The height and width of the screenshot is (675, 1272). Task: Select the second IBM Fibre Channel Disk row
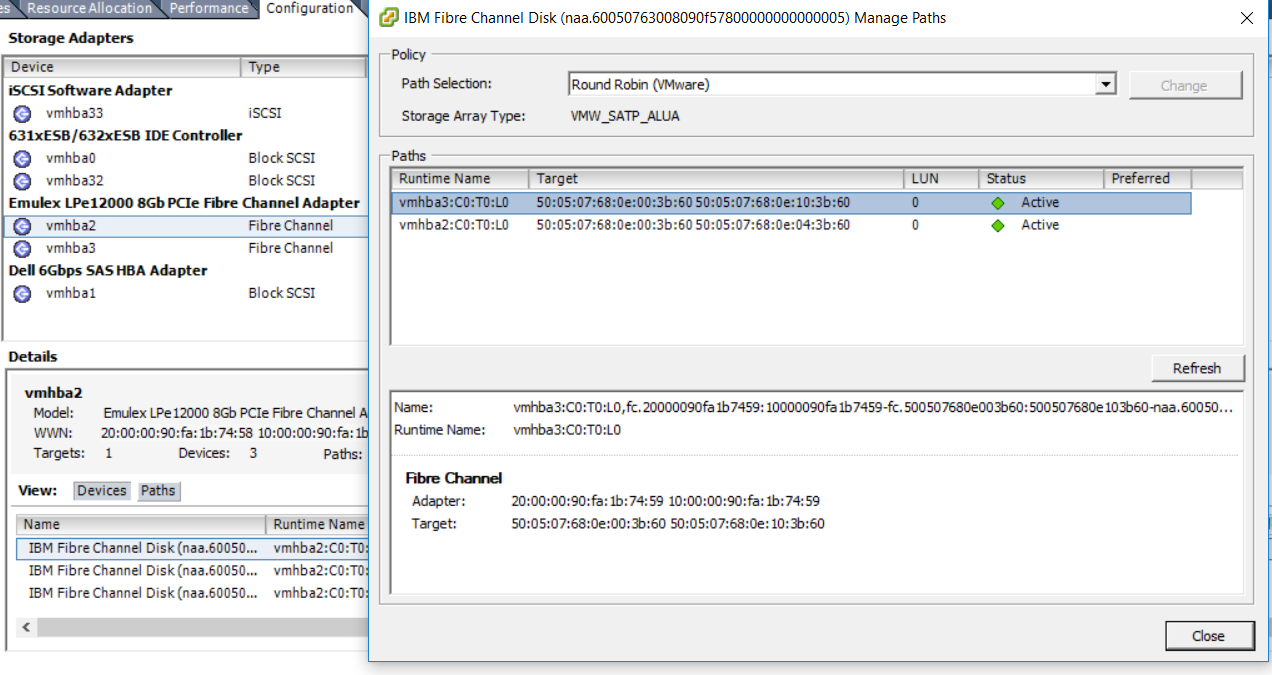pyautogui.click(x=193, y=571)
